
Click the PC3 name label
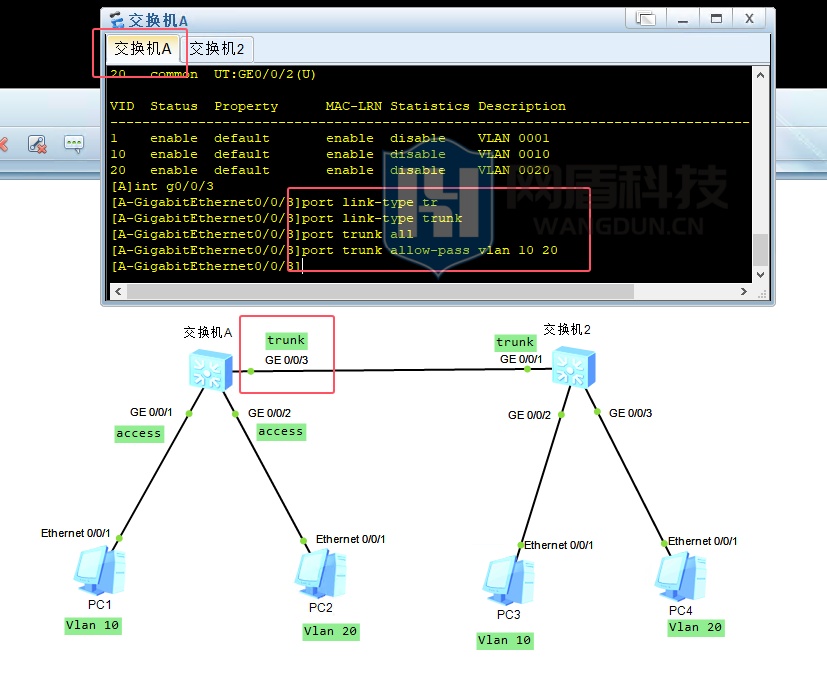pyautogui.click(x=509, y=615)
